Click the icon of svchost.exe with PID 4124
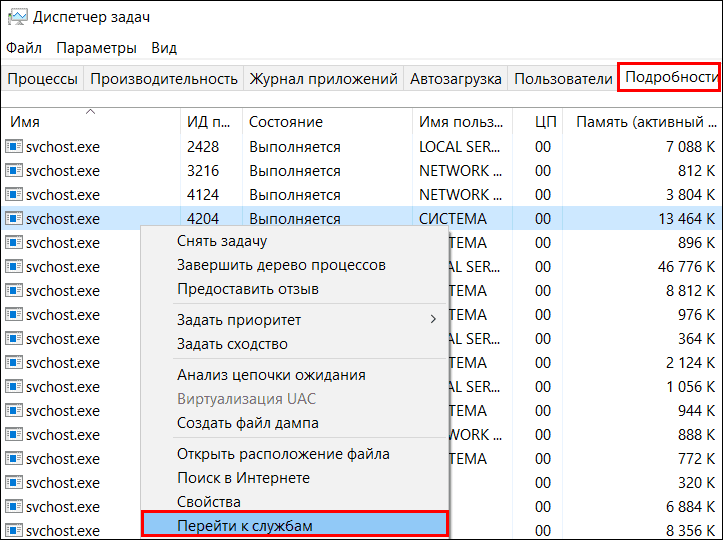The height and width of the screenshot is (540, 723). (x=14, y=195)
